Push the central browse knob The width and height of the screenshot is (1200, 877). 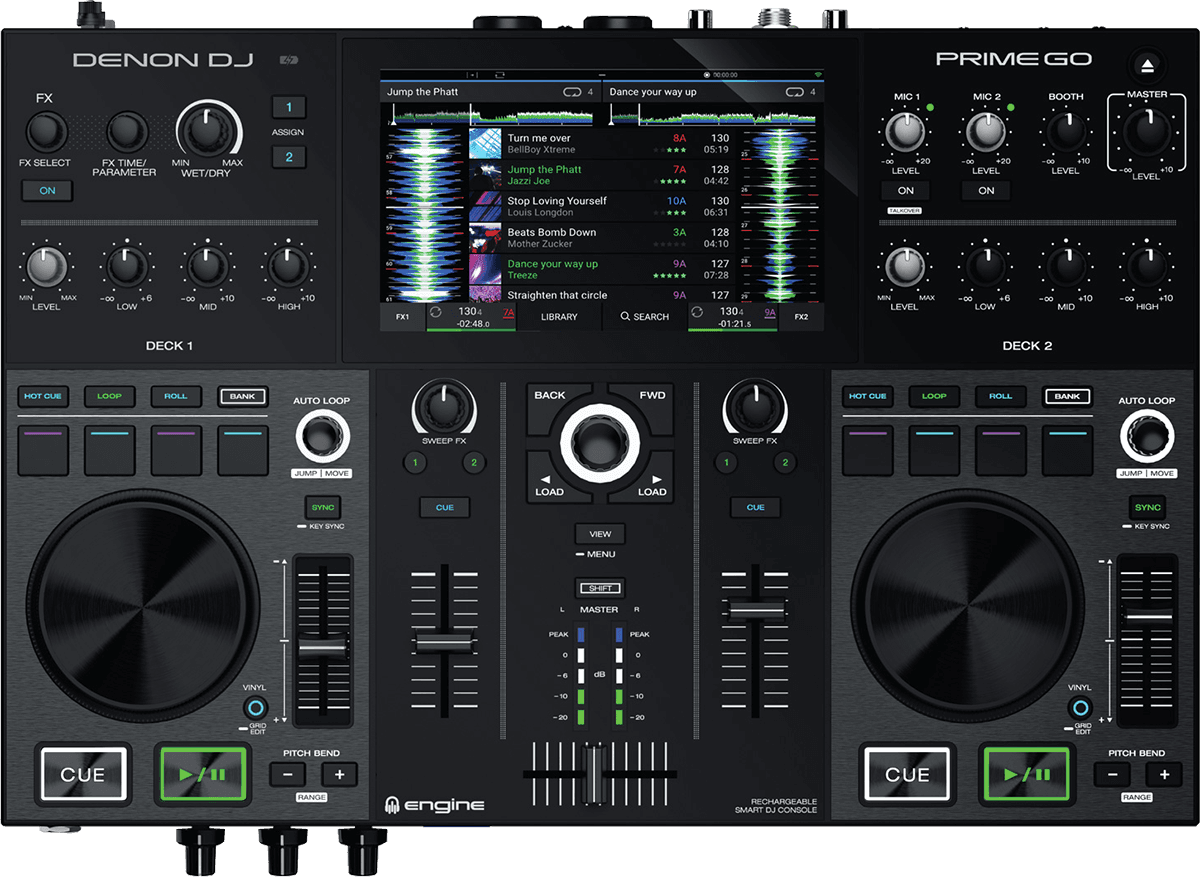coord(600,443)
